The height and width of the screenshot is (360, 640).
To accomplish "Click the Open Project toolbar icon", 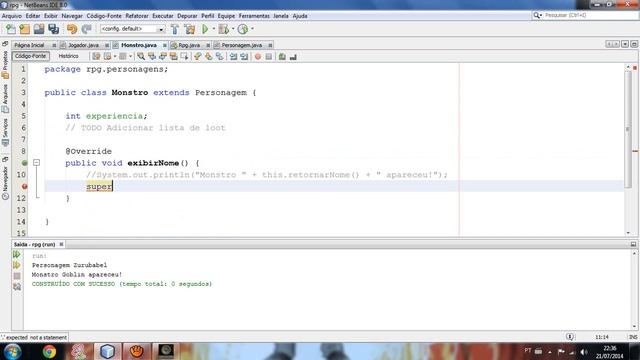I will [39, 29].
